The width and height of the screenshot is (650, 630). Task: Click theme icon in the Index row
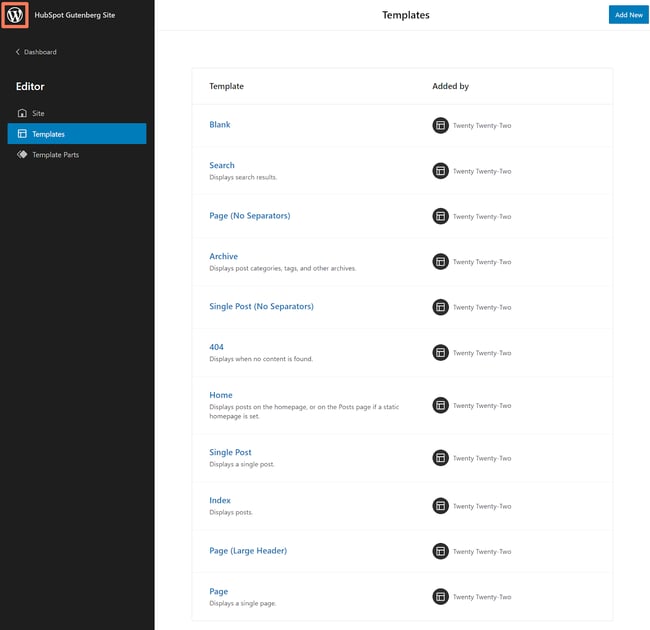click(x=440, y=506)
